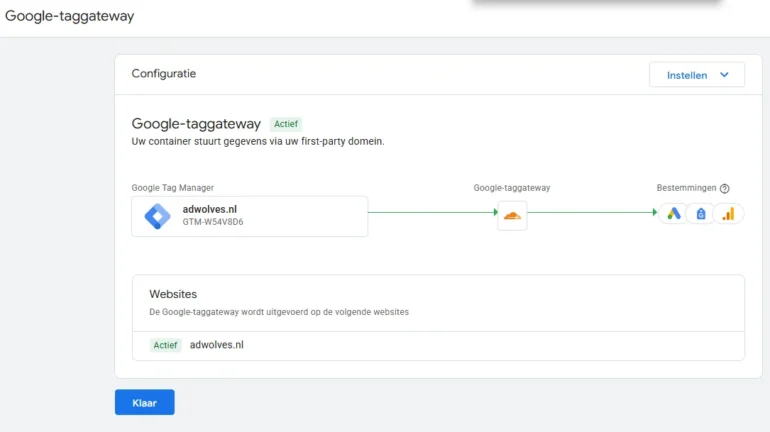Select the adwolves.nl container card
The width and height of the screenshot is (770, 432).
click(x=249, y=216)
